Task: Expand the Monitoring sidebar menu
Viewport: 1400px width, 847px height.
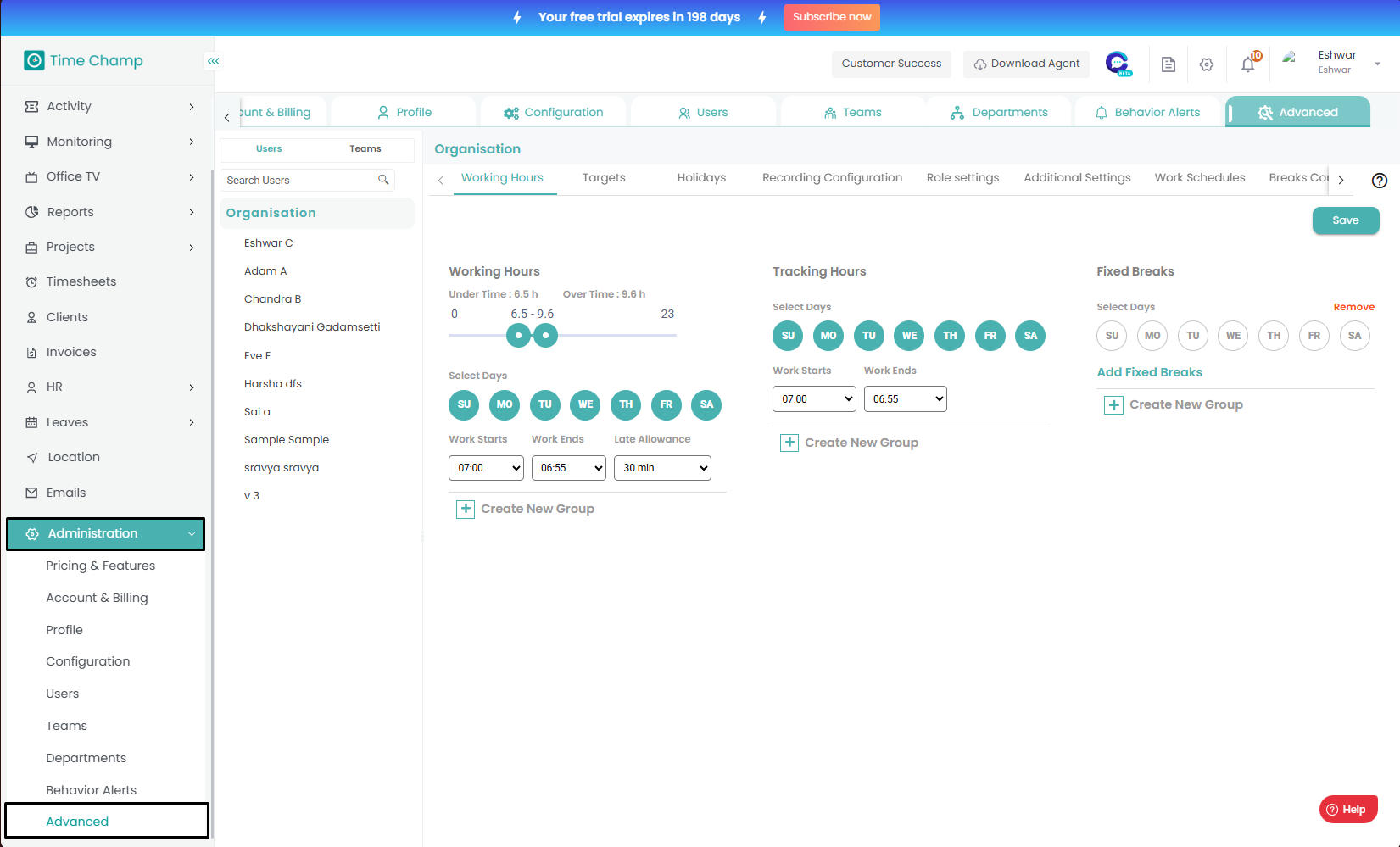Action: tap(110, 142)
